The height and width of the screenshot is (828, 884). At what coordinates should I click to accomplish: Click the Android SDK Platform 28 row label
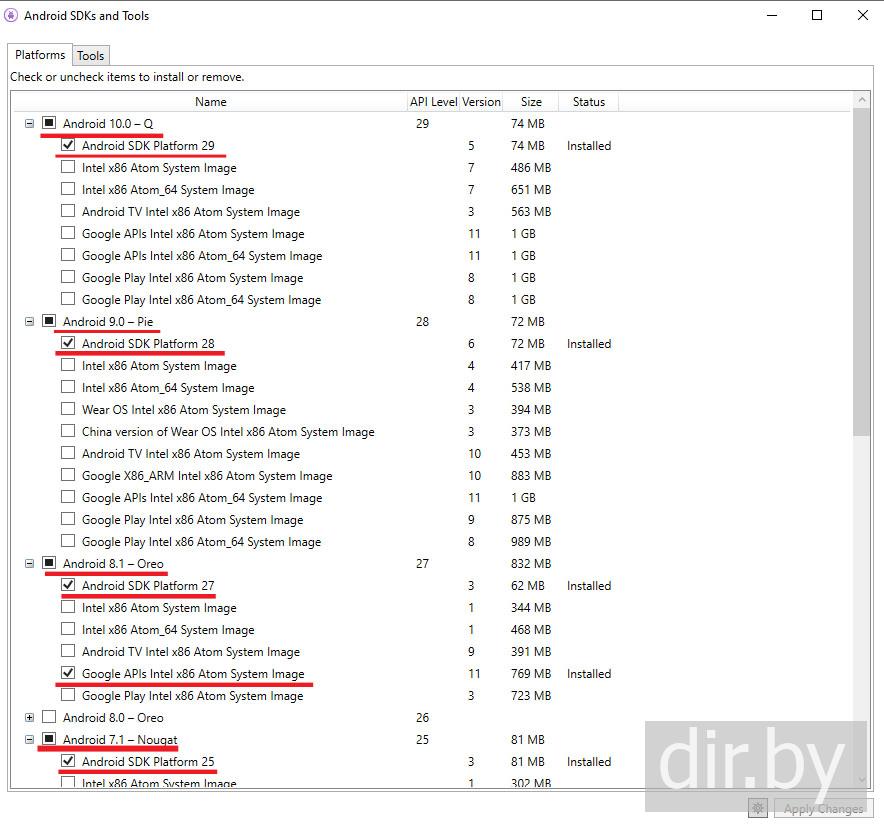(148, 344)
